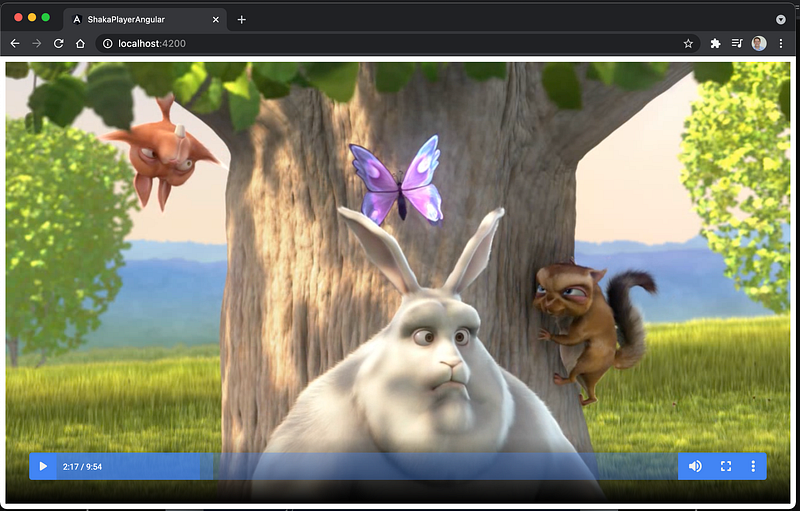Open the Extensions puzzle icon

pyautogui.click(x=715, y=44)
